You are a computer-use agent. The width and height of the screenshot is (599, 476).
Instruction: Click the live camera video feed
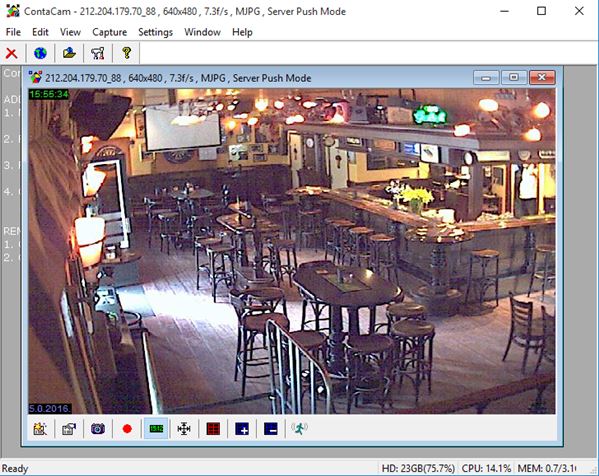point(292,251)
